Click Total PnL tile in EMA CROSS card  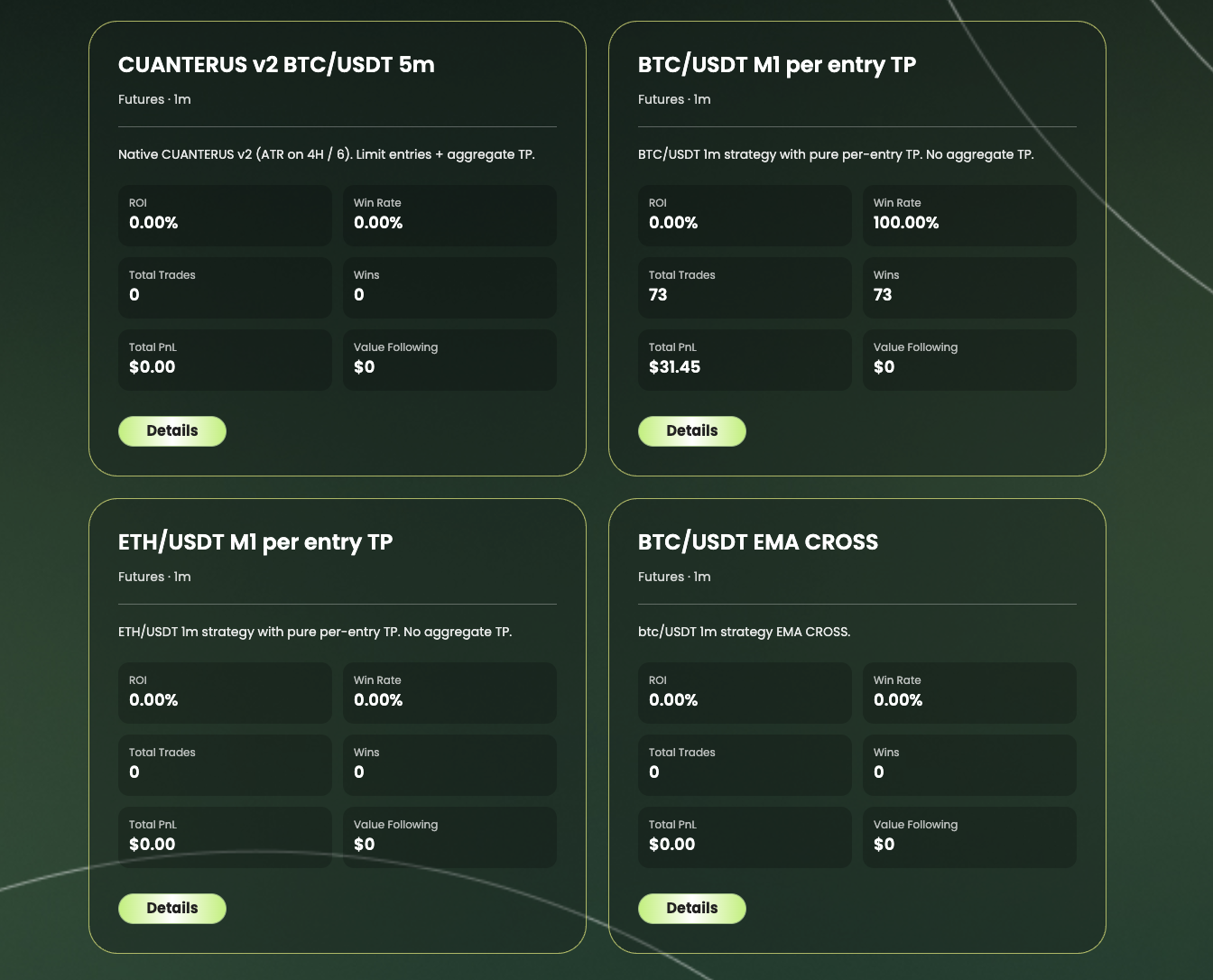tap(745, 837)
